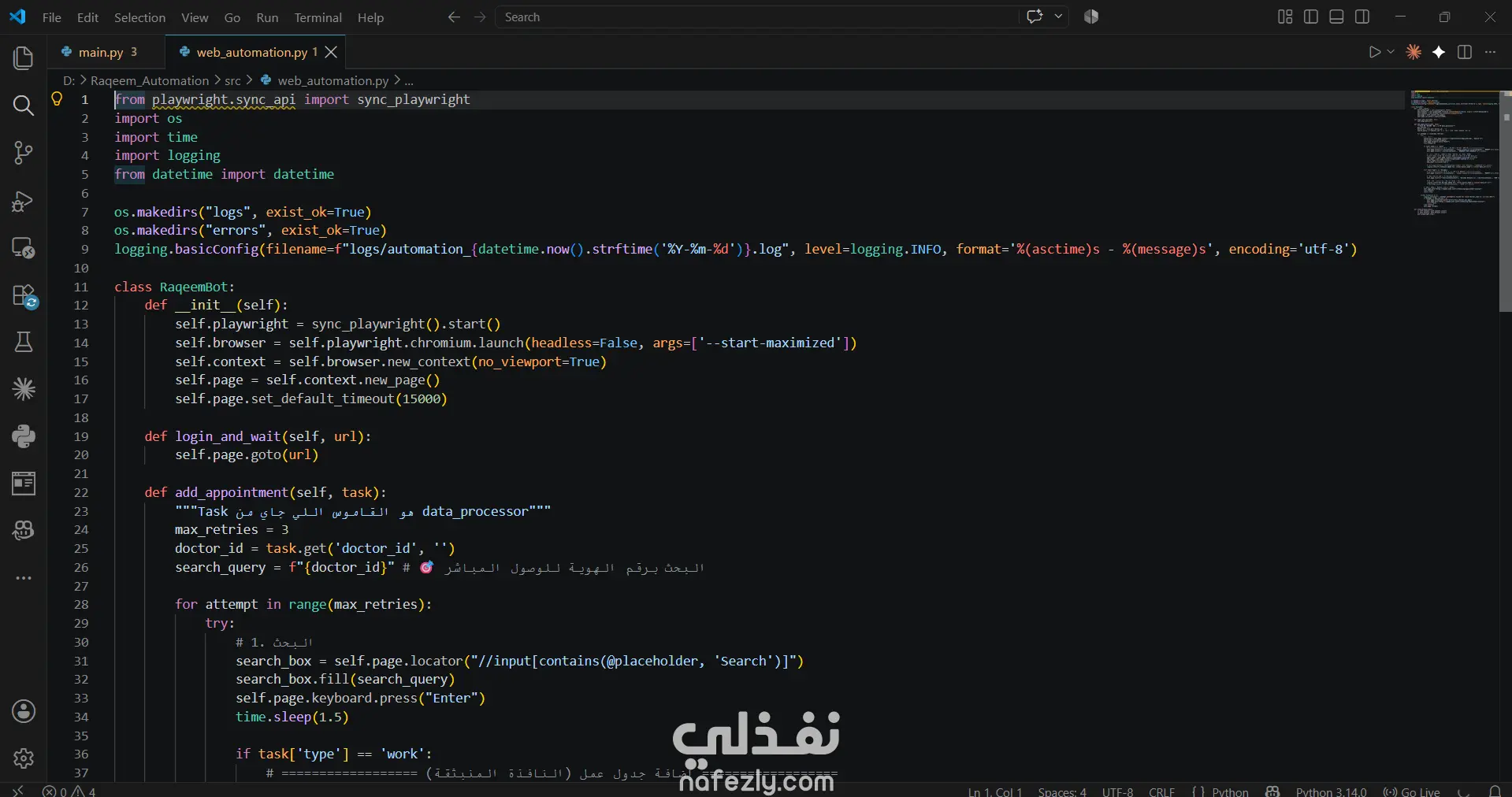Open the Go menu
The image size is (1512, 797).
click(x=232, y=17)
